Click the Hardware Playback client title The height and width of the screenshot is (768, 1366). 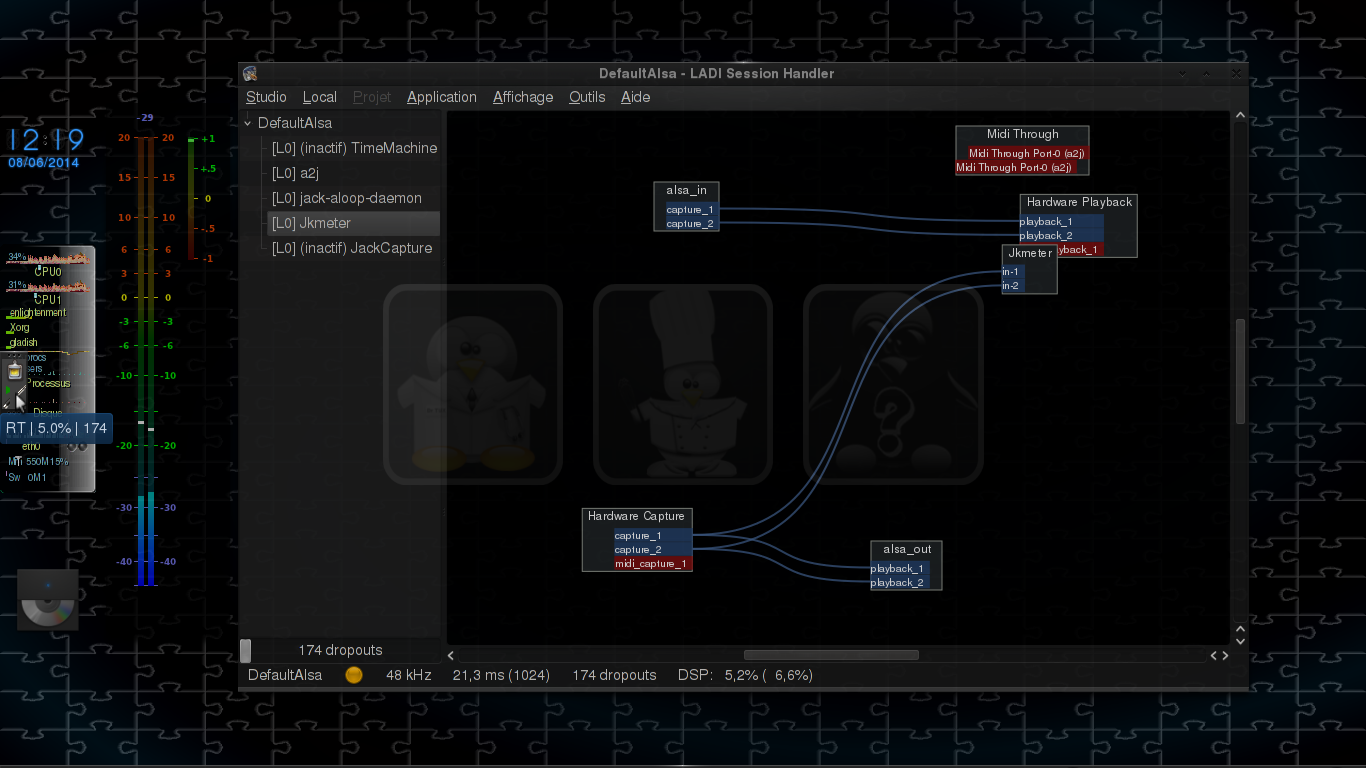(x=1079, y=202)
